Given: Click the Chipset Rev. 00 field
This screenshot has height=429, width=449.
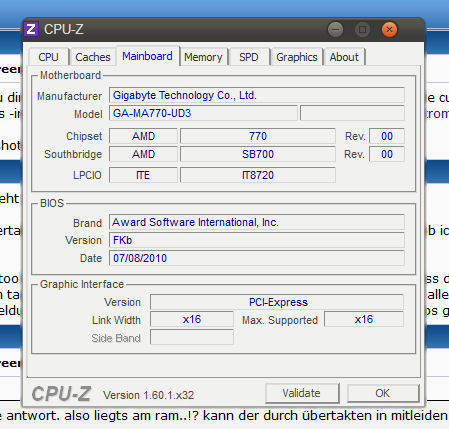Looking at the screenshot, I should [387, 136].
